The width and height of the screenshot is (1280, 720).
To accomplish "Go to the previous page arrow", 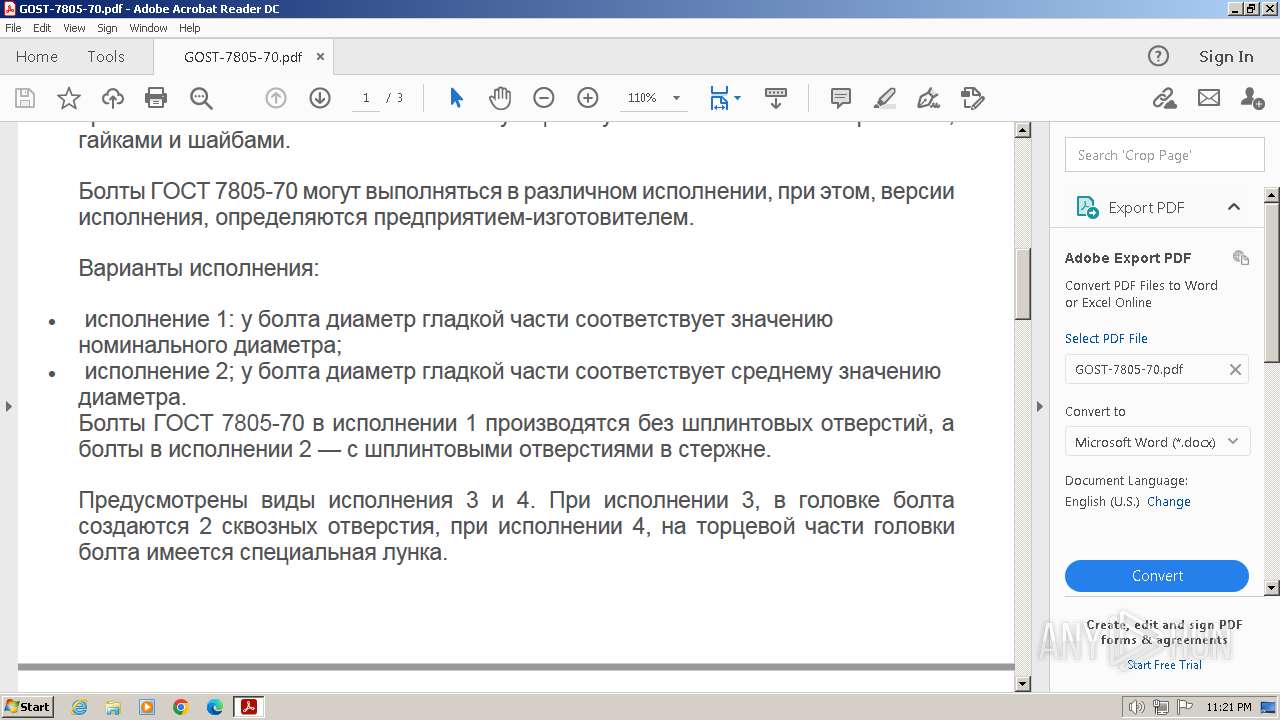I will [x=276, y=98].
